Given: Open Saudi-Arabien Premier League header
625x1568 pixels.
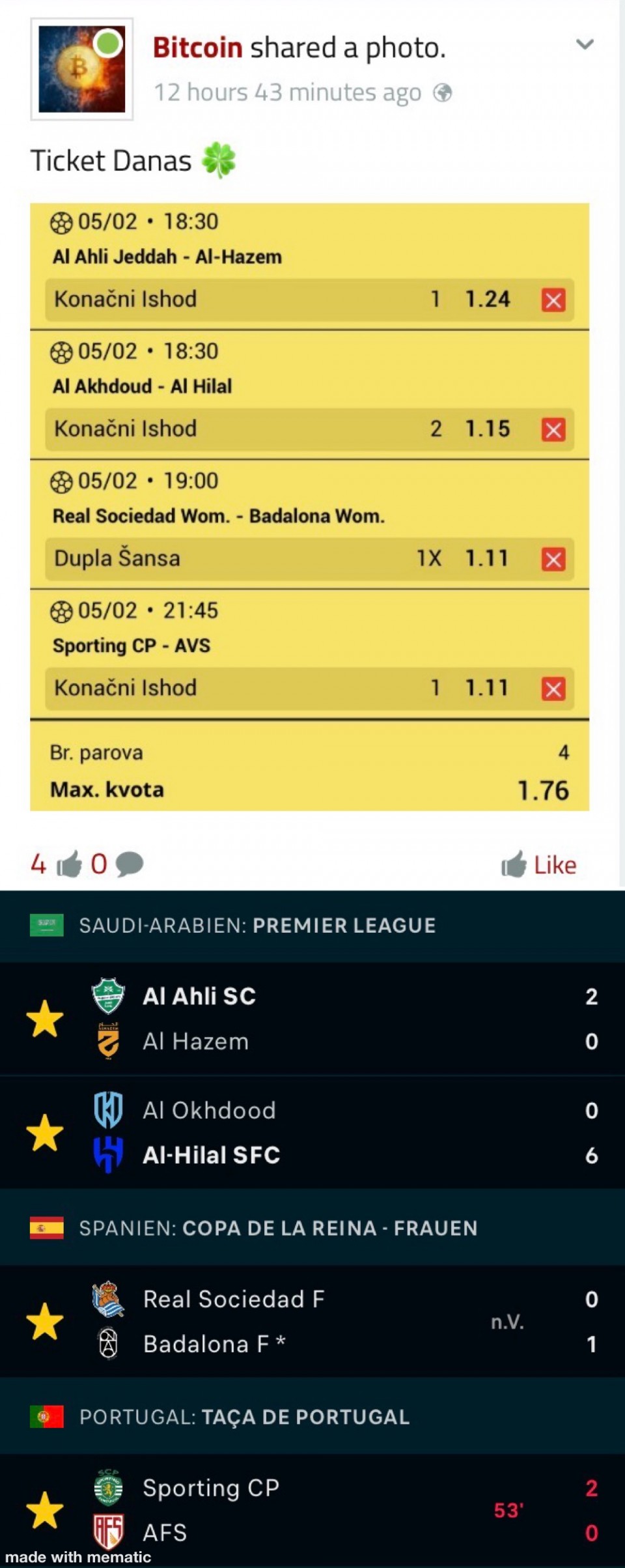Looking at the screenshot, I should [x=257, y=926].
